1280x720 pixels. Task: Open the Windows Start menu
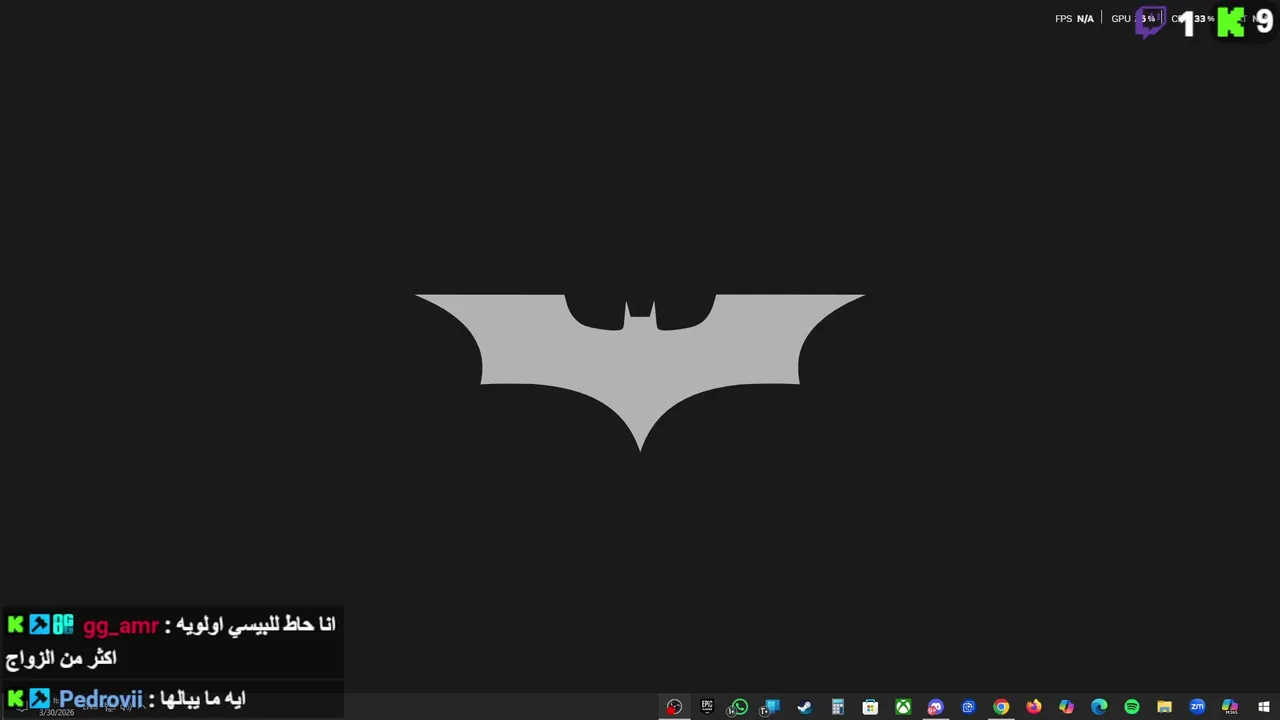point(1263,707)
